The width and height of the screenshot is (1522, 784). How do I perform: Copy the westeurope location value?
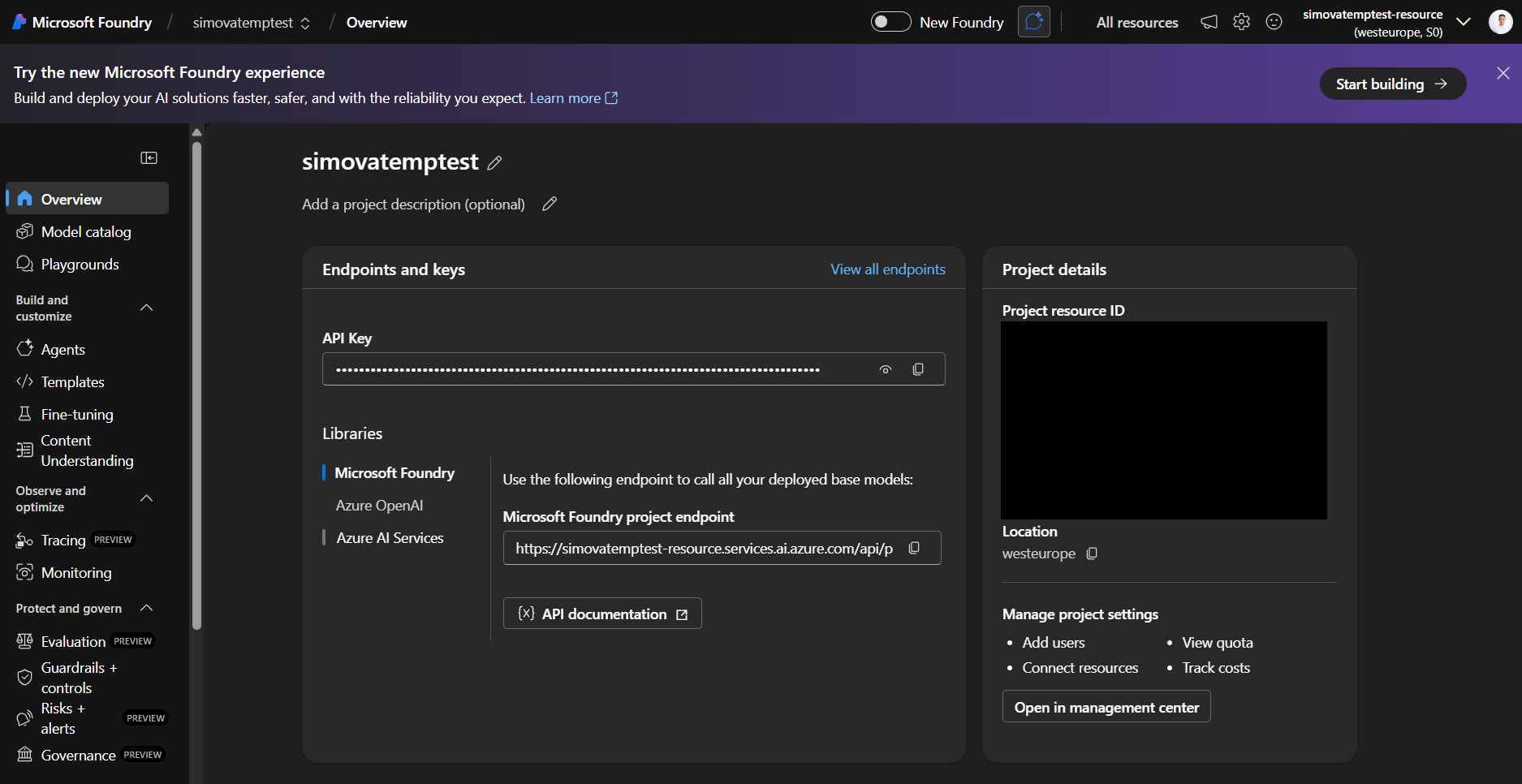(x=1092, y=554)
